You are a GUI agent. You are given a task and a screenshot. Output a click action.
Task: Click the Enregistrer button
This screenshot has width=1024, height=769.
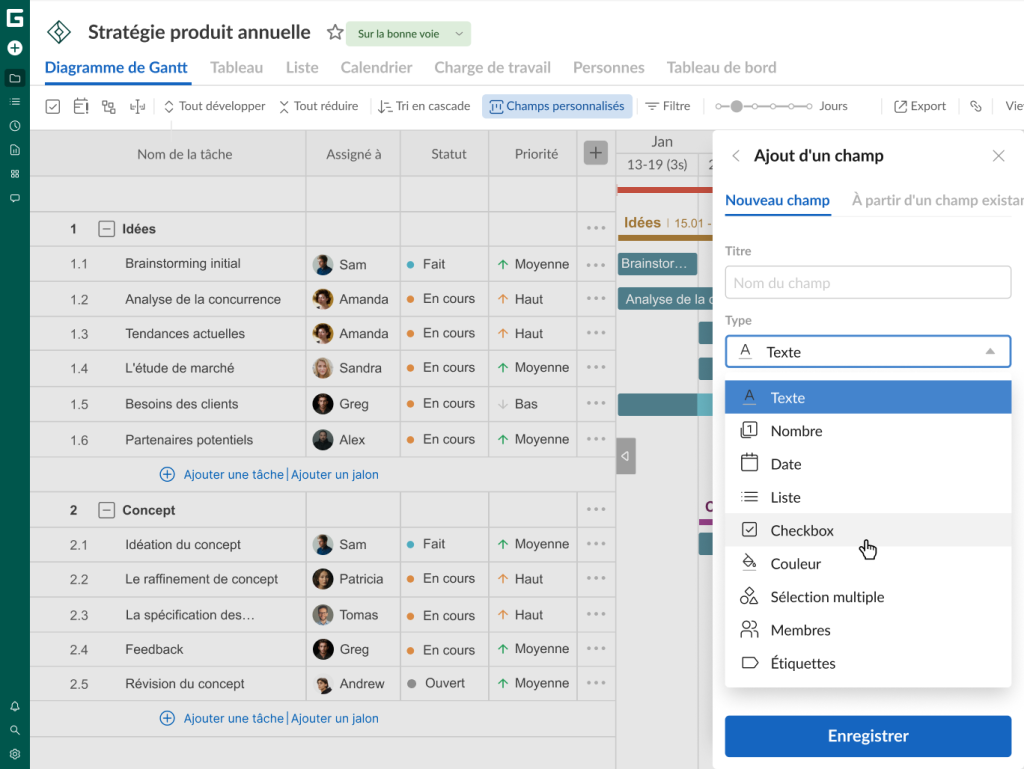[868, 736]
